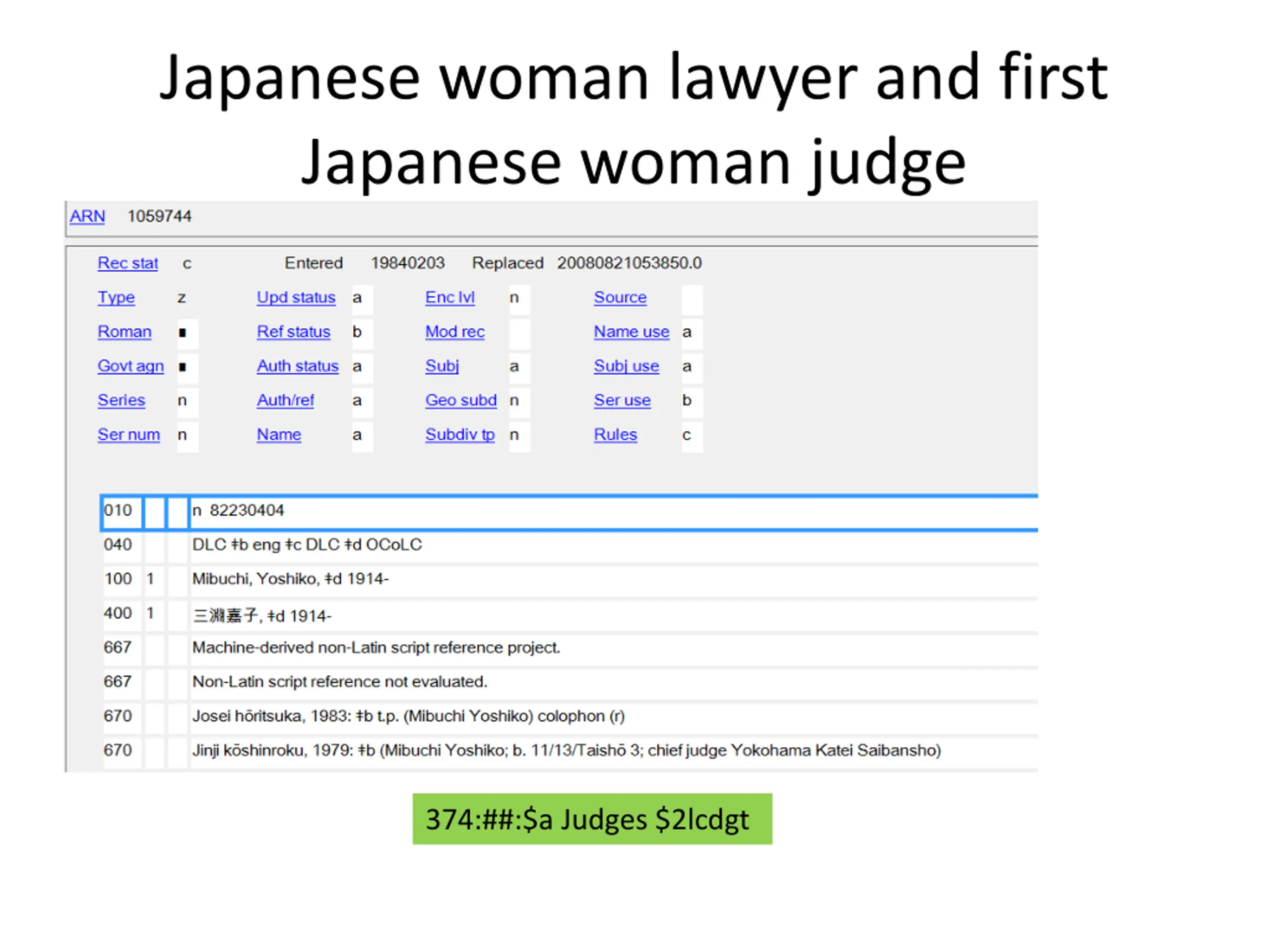Select the Ref status value b field
1270x952 pixels.
coord(362,333)
